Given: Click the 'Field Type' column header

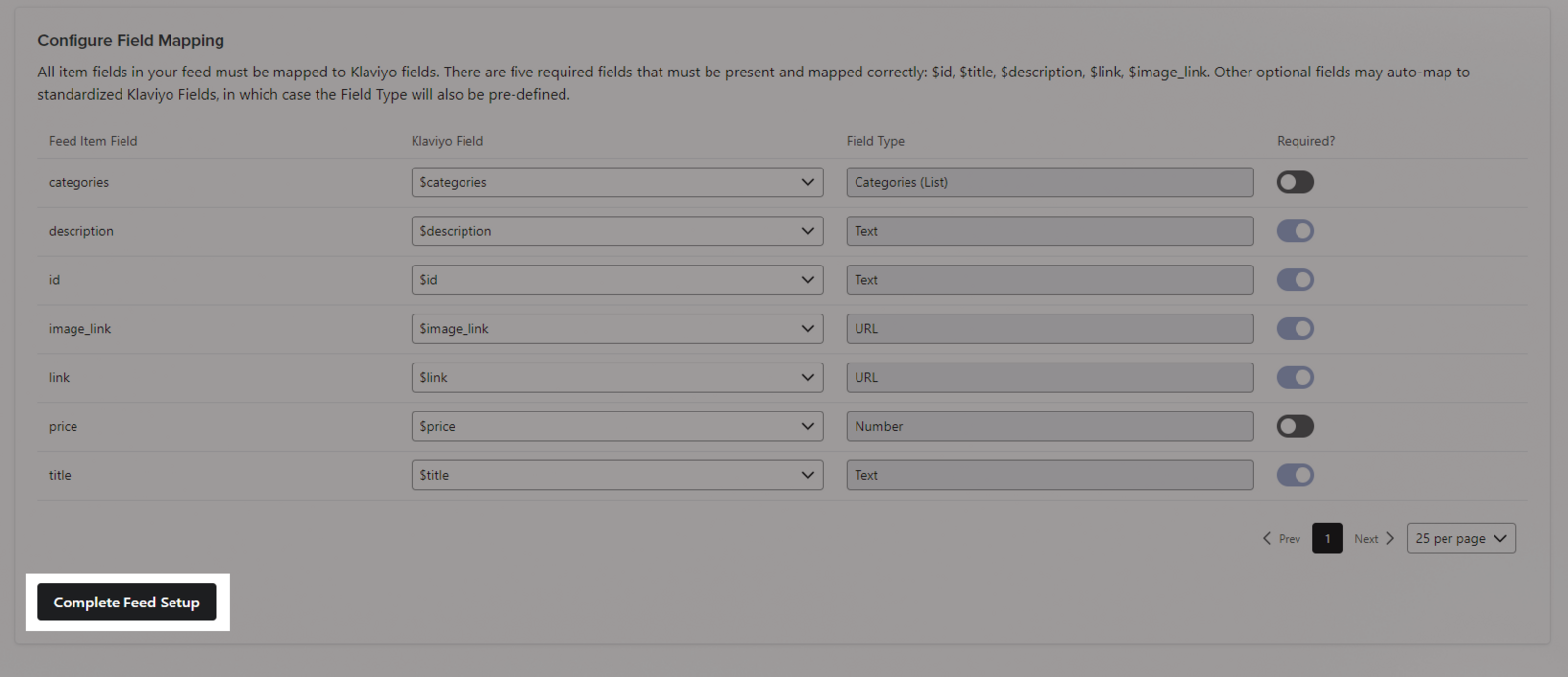Looking at the screenshot, I should (875, 141).
